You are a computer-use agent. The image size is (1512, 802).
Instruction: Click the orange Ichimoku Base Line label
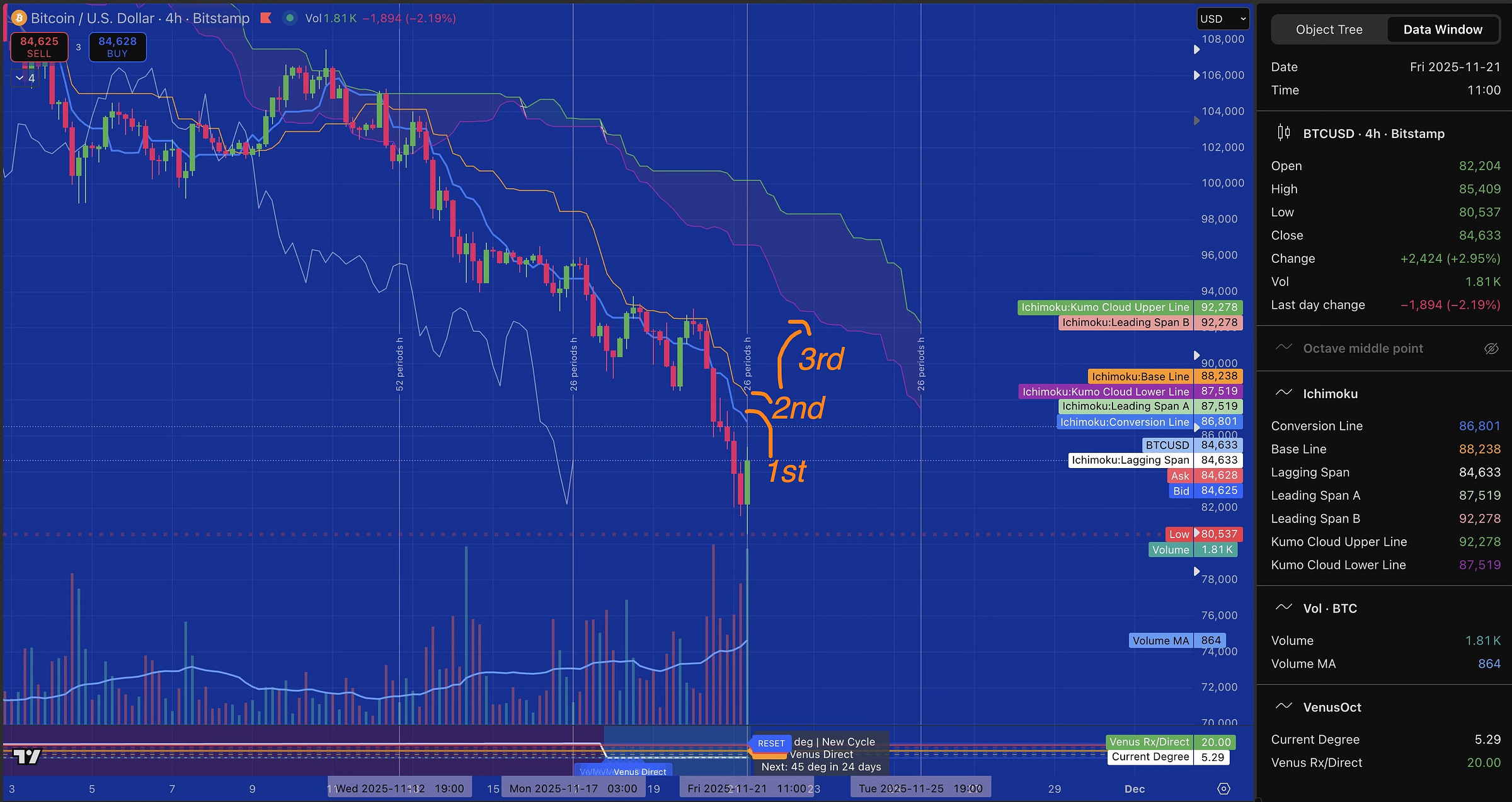(x=1140, y=376)
